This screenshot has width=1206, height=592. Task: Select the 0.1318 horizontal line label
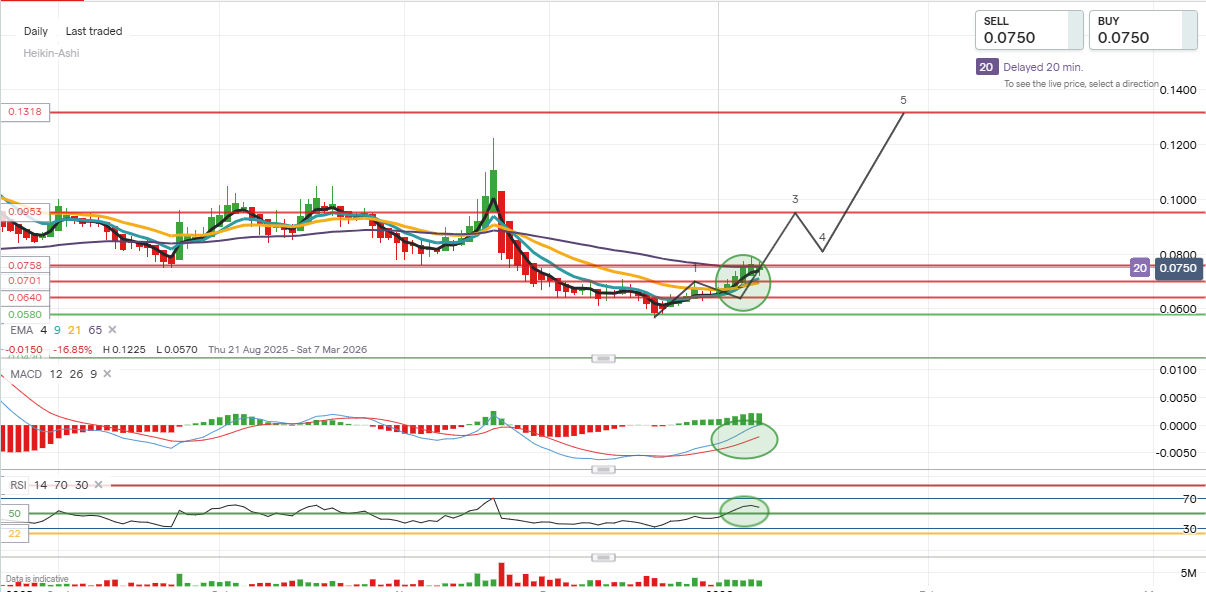click(x=25, y=113)
